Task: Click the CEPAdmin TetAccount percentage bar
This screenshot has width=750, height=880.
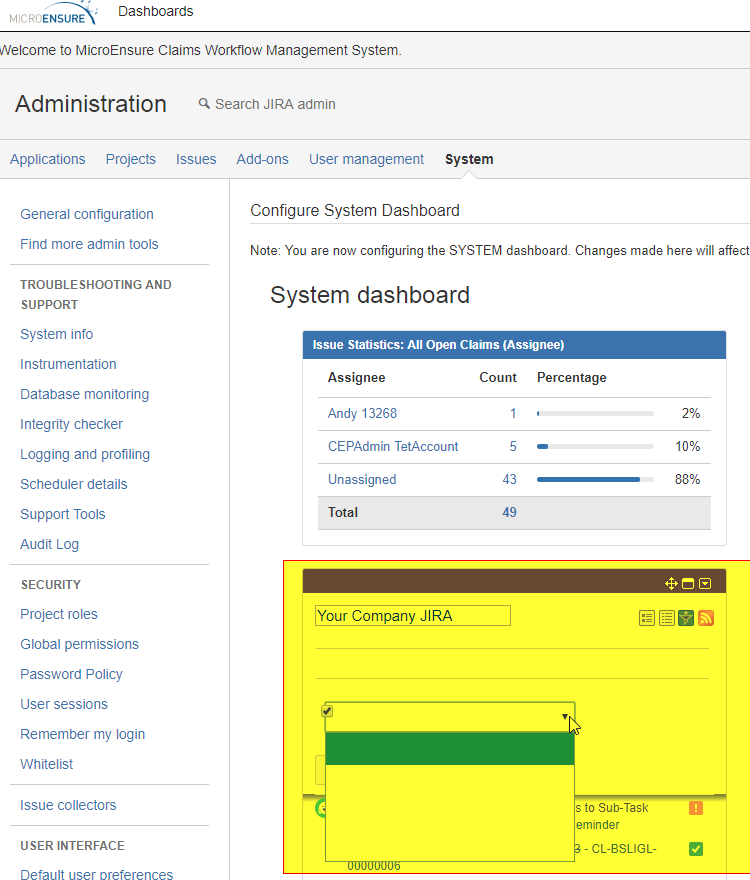Action: point(595,447)
